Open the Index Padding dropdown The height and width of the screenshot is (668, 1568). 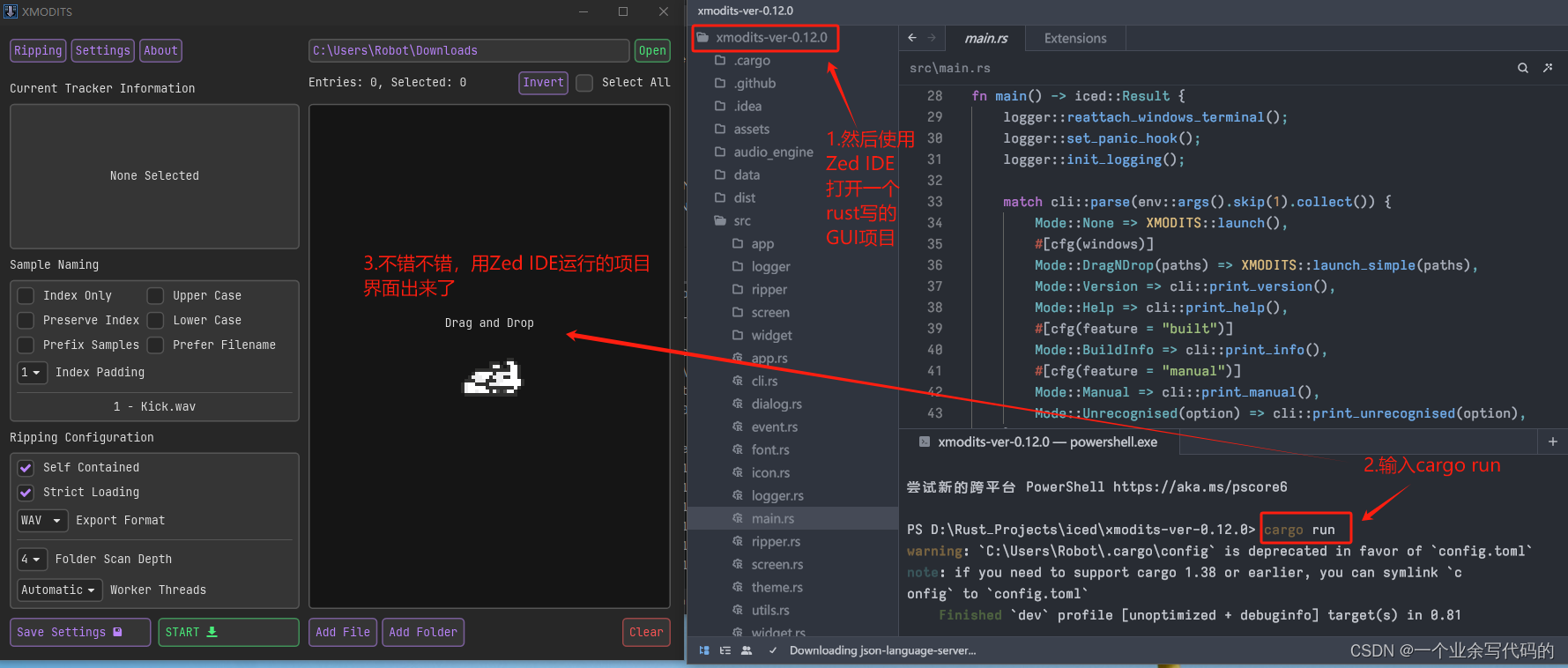32,372
